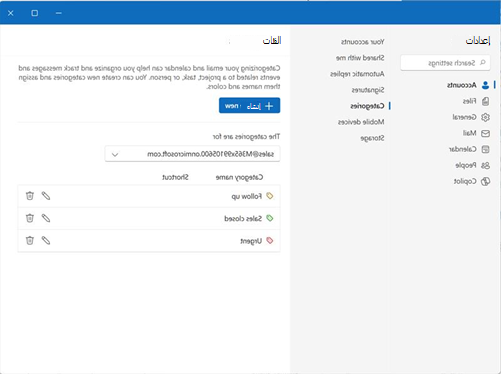Select Storage submenu item
501x374 pixels.
click(x=372, y=138)
